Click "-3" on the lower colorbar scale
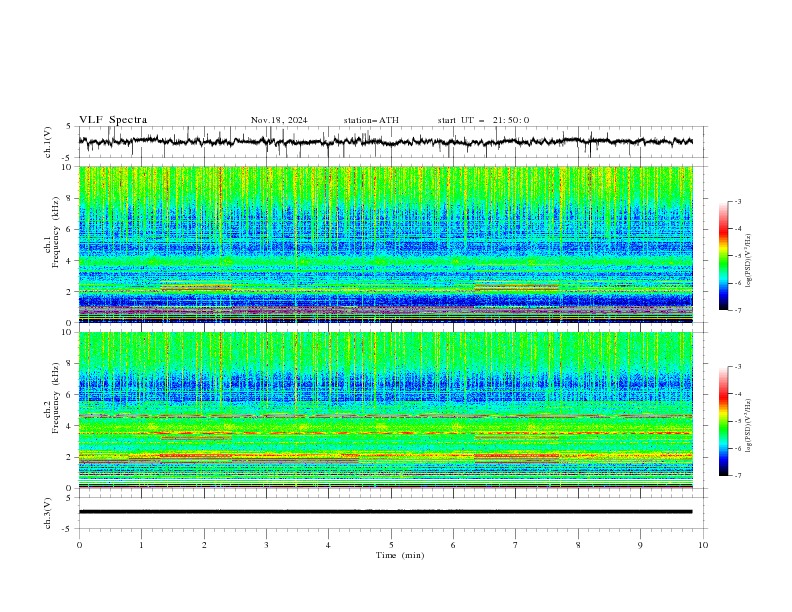The image size is (792, 612). [738, 367]
